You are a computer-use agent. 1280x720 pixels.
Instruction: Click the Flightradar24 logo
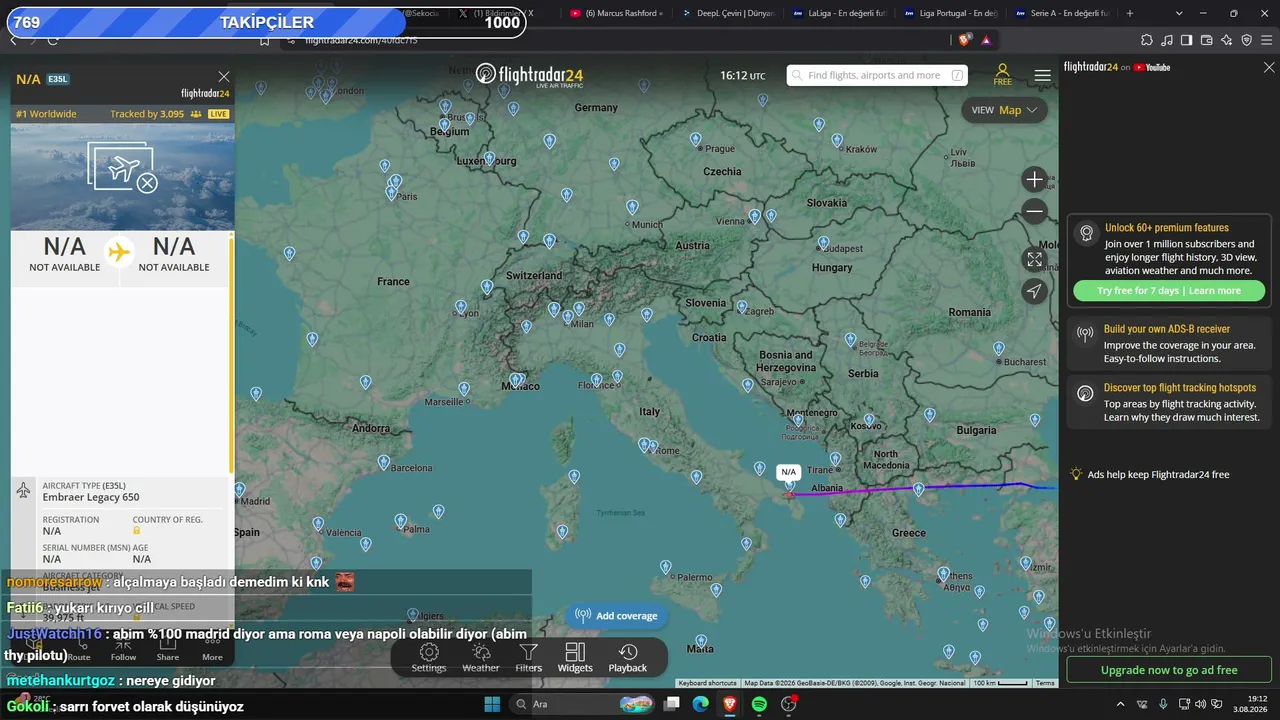tap(529, 75)
